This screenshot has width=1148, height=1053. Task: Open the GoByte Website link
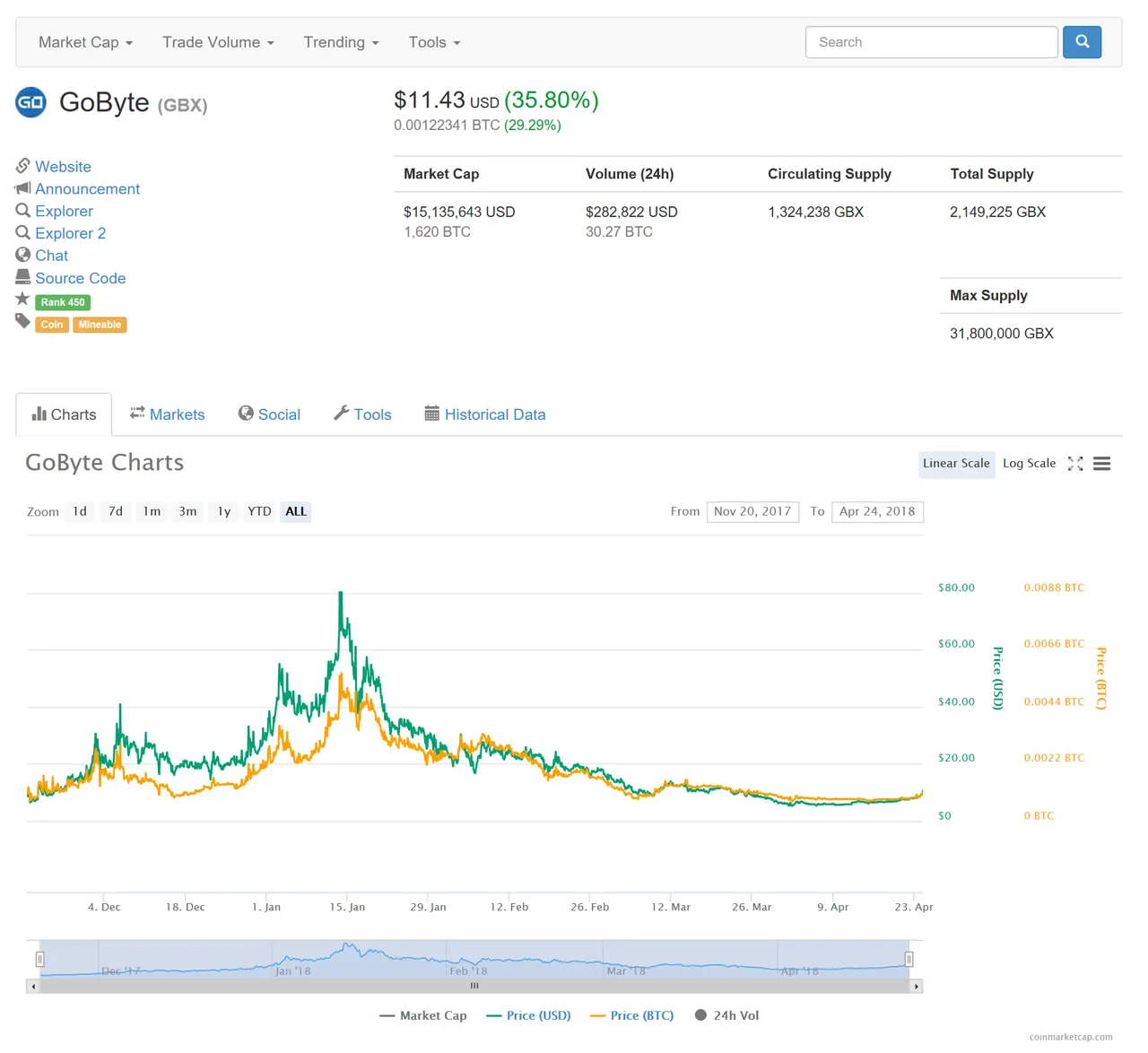click(63, 167)
